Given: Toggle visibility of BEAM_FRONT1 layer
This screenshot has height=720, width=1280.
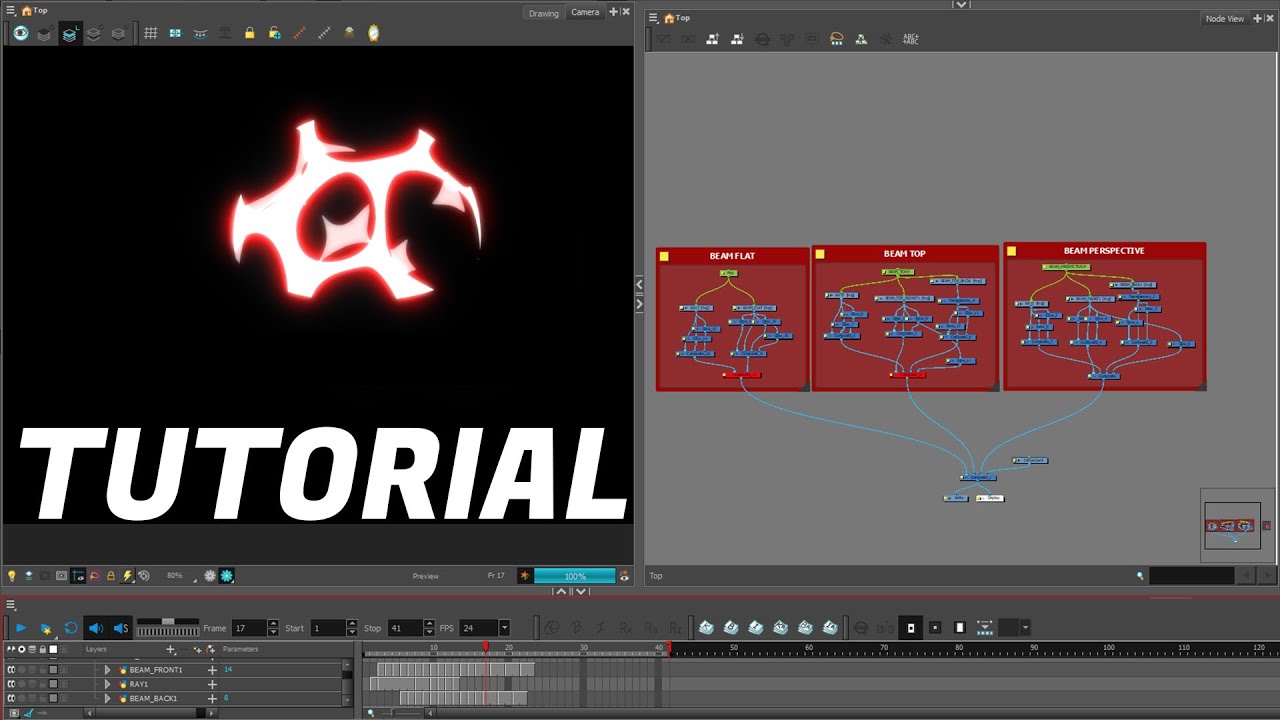Looking at the screenshot, I should 11,670.
